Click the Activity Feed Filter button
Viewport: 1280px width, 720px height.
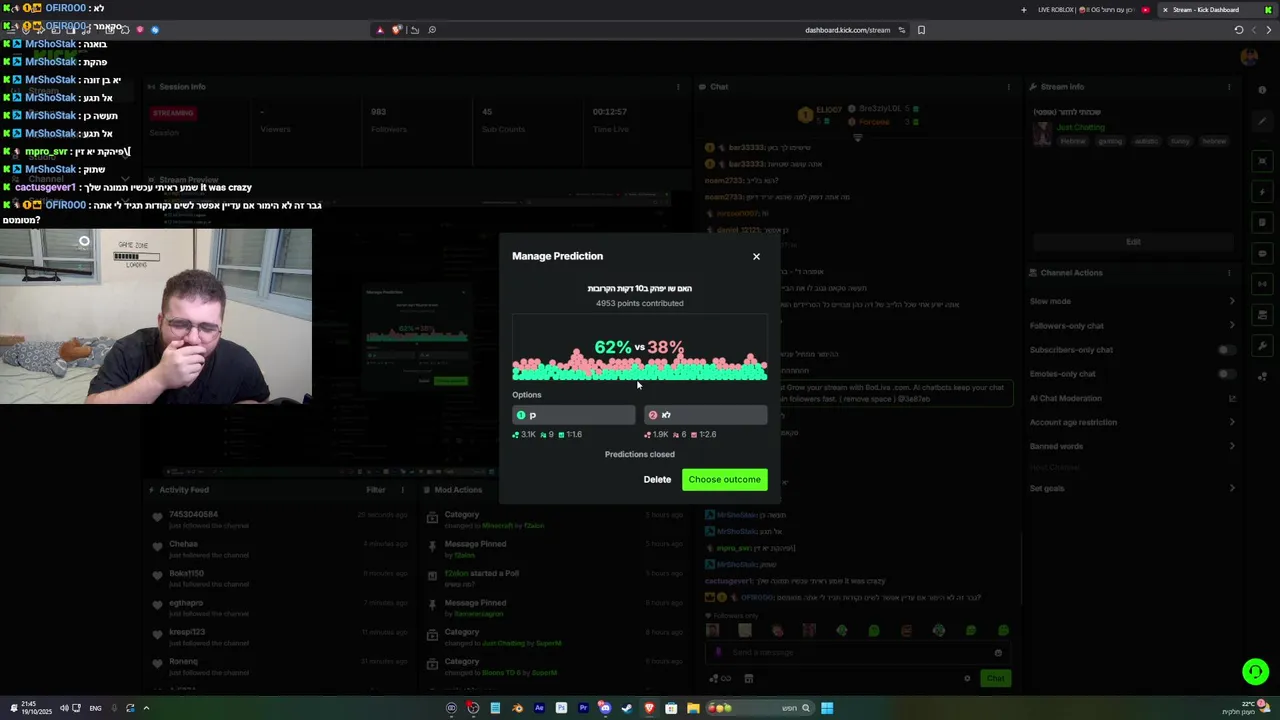click(376, 490)
